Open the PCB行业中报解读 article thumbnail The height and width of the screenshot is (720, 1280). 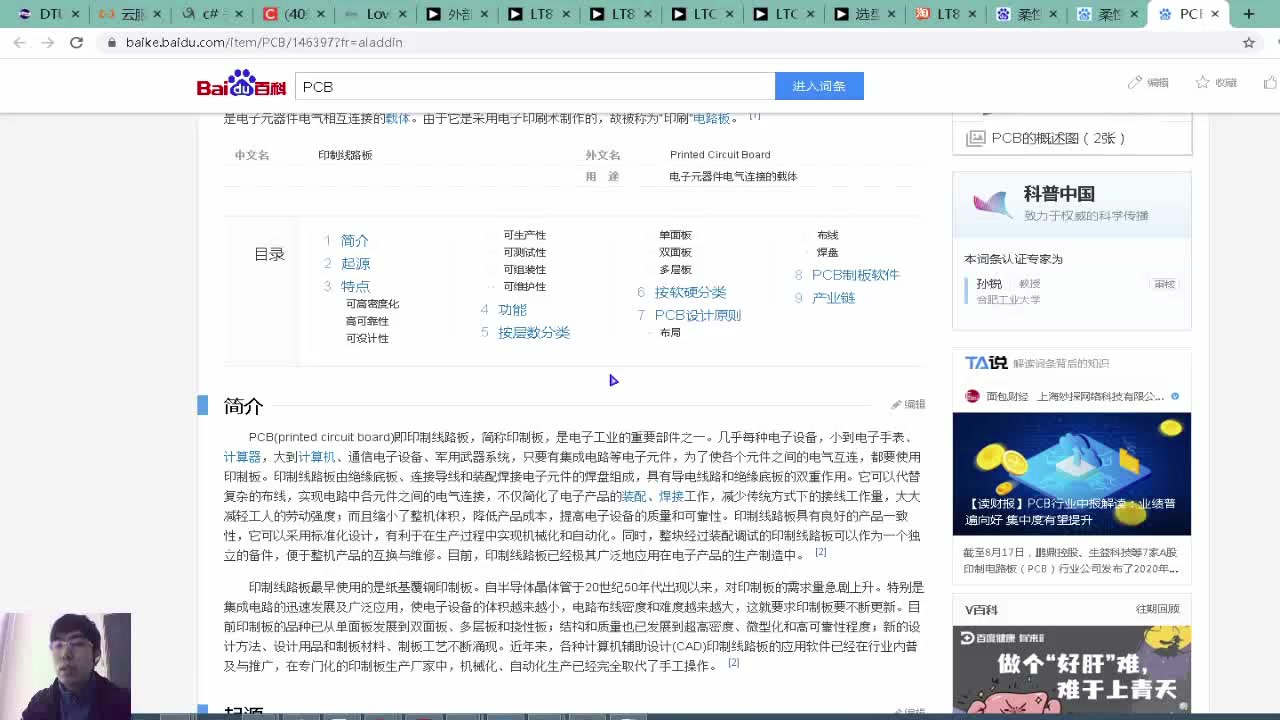[x=1071, y=474]
